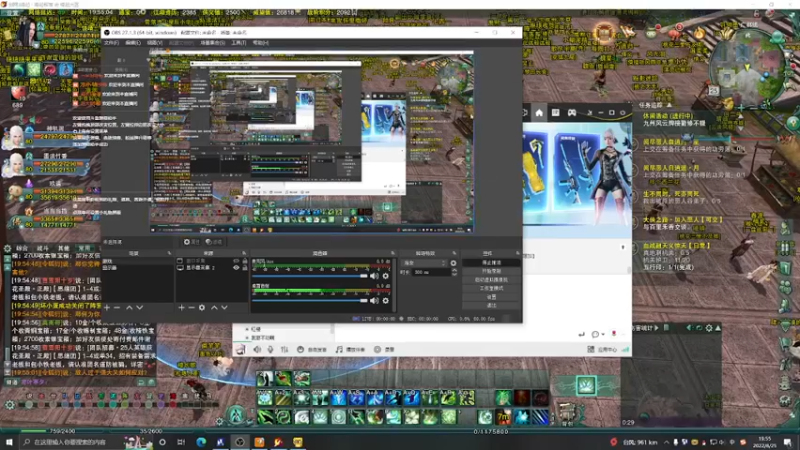Undock the scene transitions panel
800x450 pixels.
point(454,253)
